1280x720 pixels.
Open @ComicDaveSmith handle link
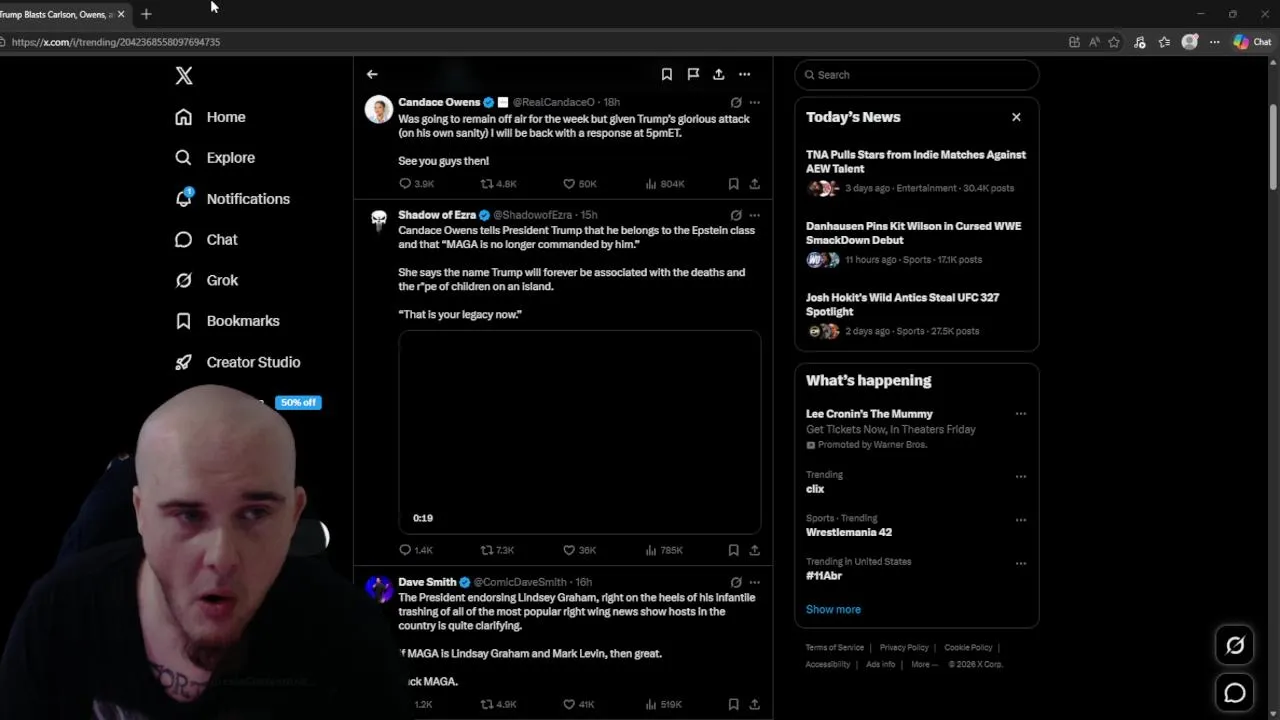(x=520, y=582)
